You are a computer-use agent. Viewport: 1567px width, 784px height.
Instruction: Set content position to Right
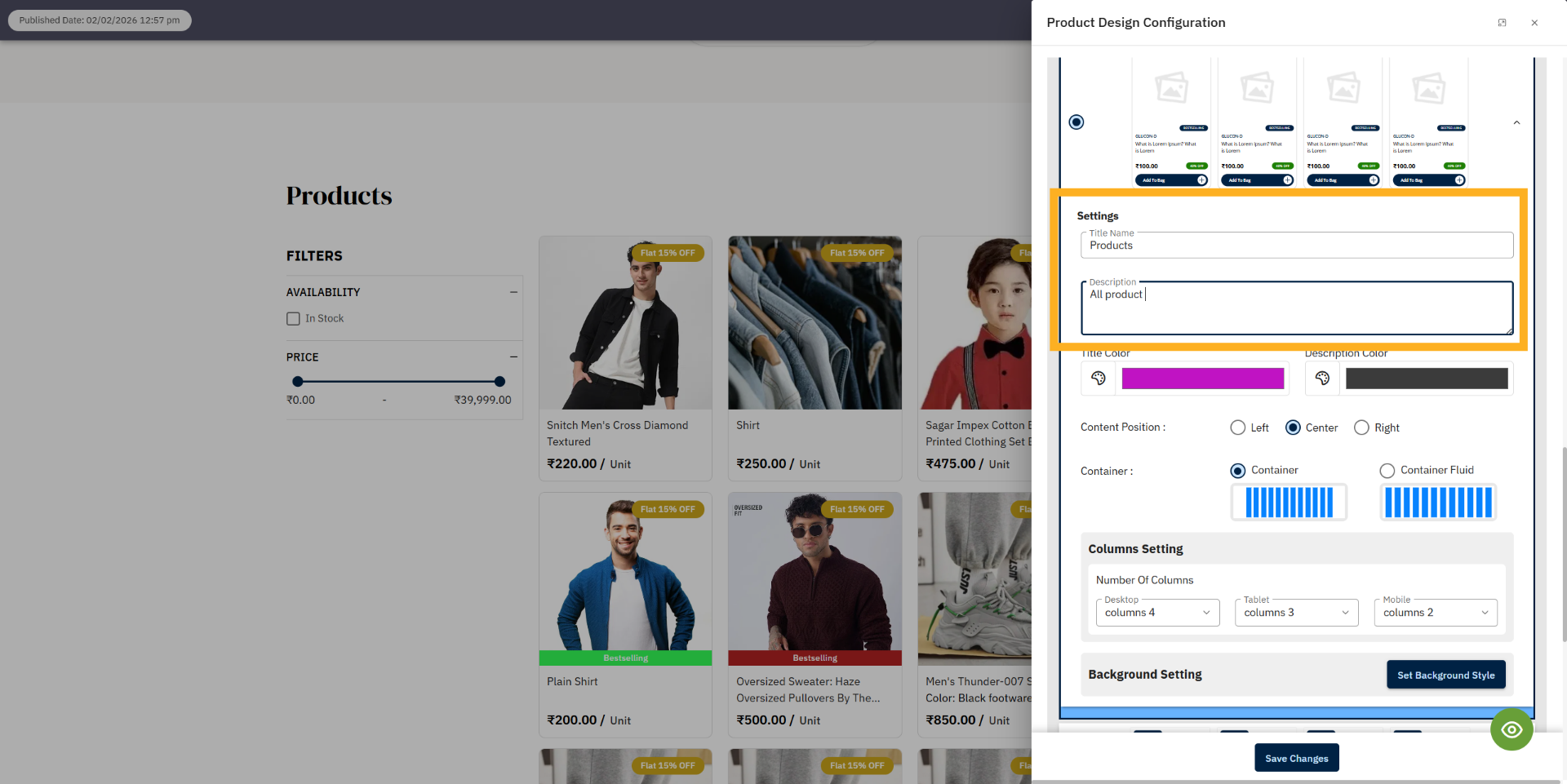coord(1361,427)
